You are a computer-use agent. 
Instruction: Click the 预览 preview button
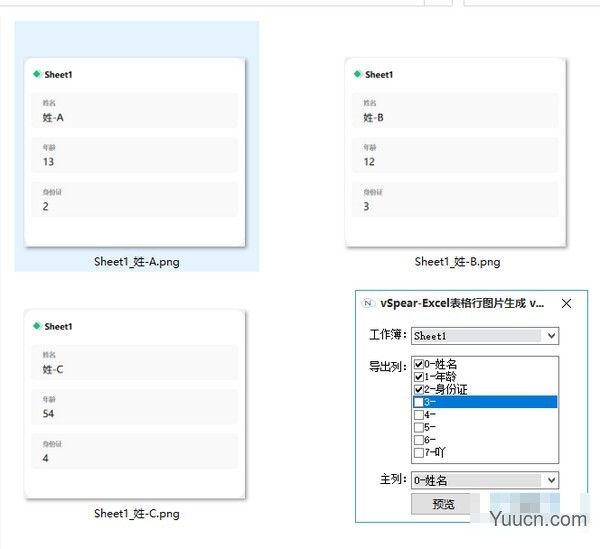(x=443, y=504)
